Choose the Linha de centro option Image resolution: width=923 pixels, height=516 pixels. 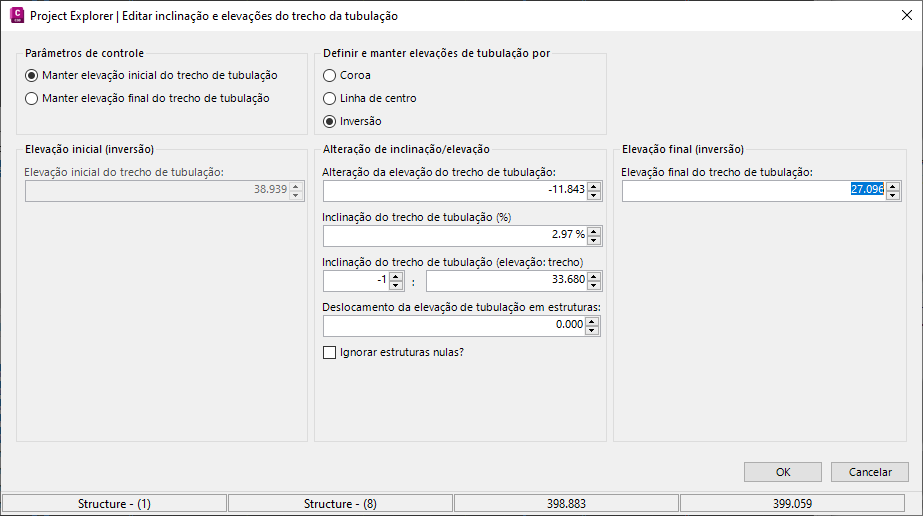(330, 98)
